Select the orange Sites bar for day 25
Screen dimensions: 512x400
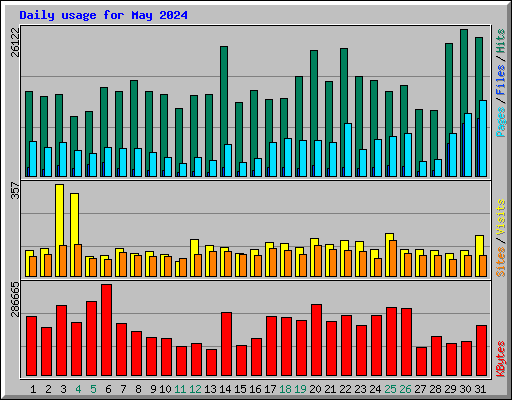pyautogui.click(x=393, y=258)
